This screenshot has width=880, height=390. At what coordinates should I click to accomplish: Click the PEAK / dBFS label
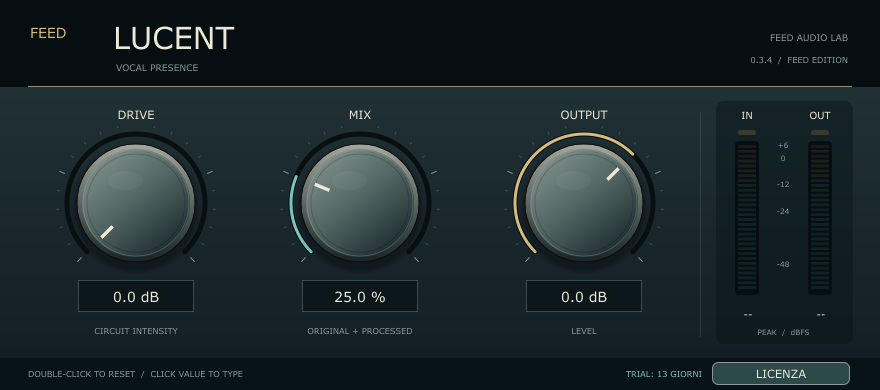(783, 332)
